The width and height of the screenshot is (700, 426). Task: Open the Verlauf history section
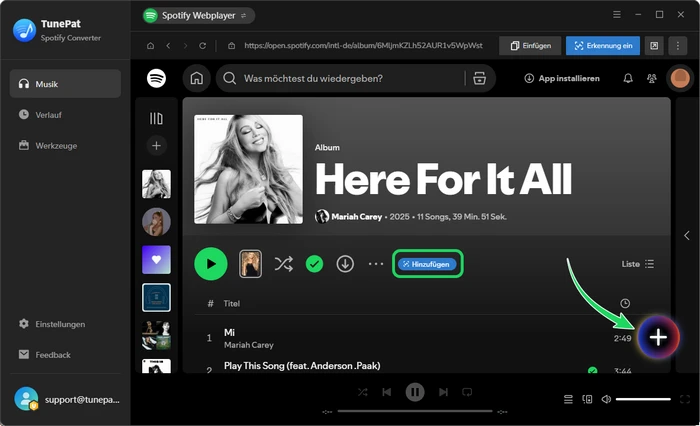[65, 115]
